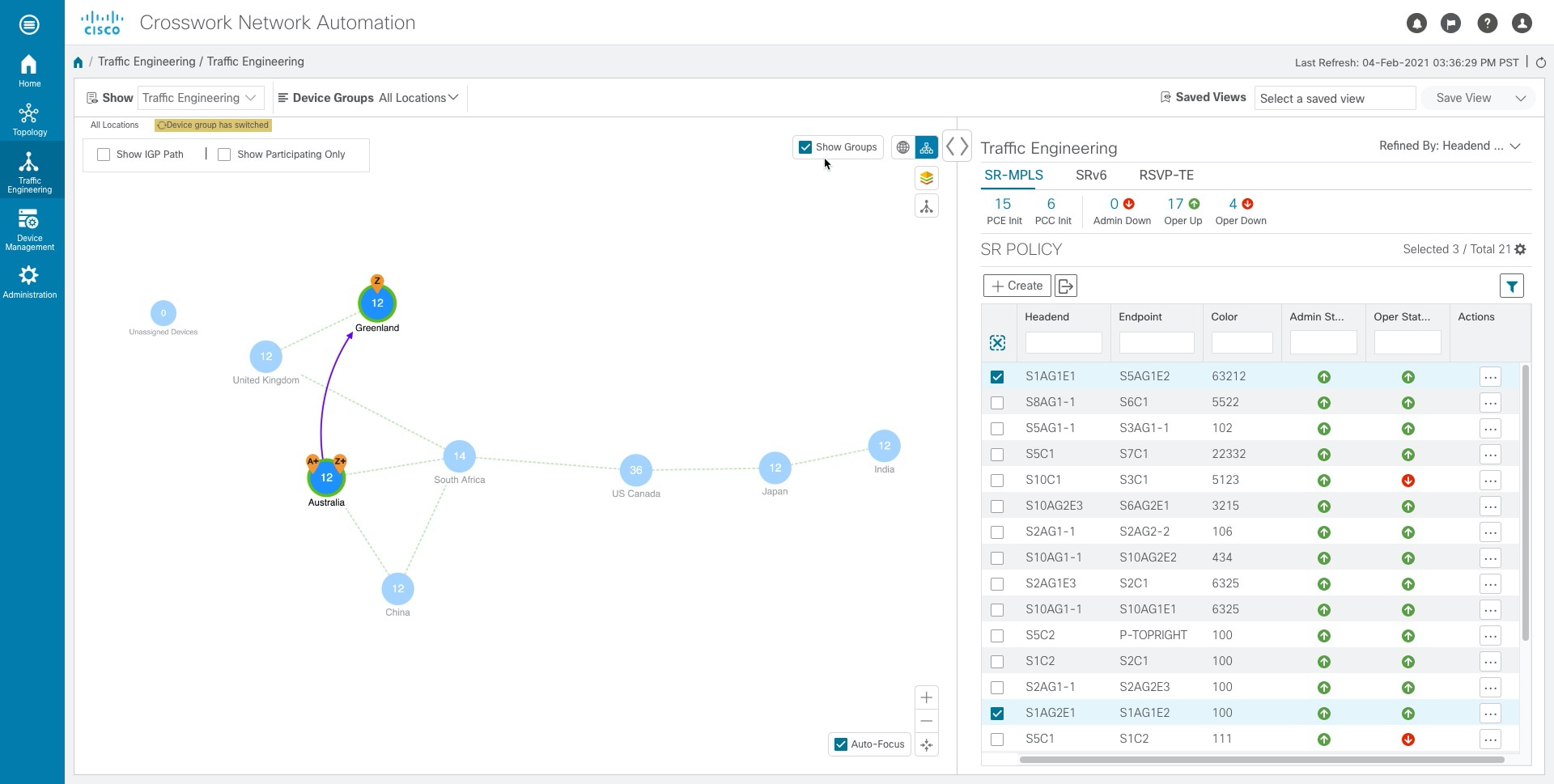The image size is (1554, 784).
Task: Click the zoom-in plus map control
Action: 927,697
